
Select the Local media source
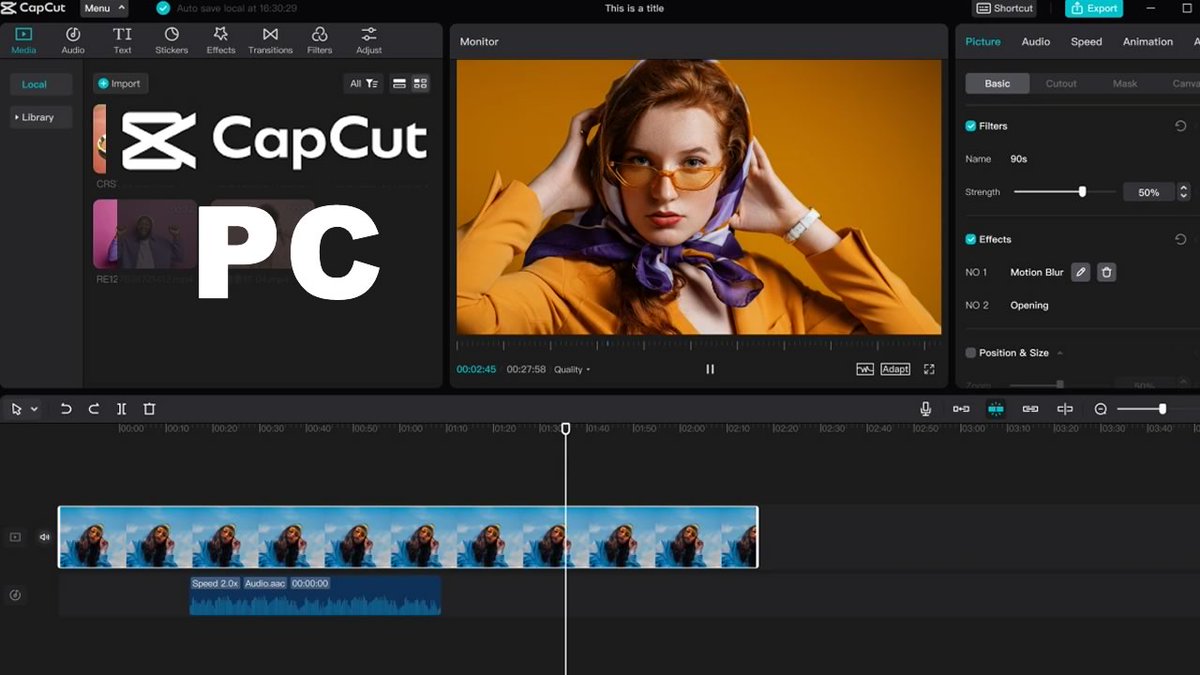click(41, 84)
